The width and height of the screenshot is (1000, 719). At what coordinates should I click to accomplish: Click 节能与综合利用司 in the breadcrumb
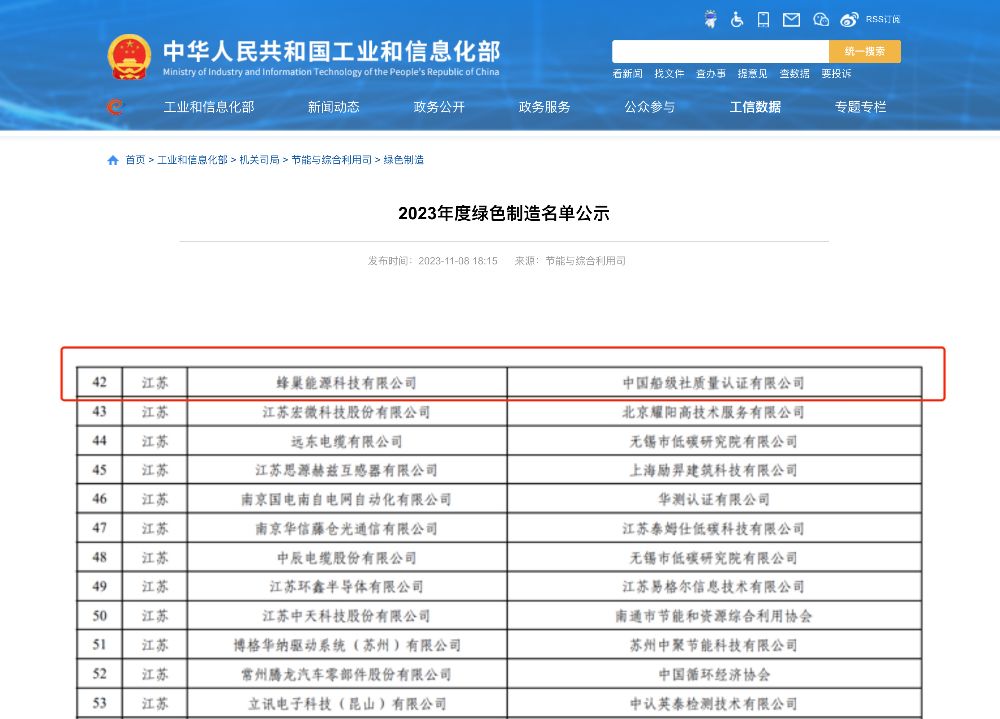pyautogui.click(x=332, y=160)
